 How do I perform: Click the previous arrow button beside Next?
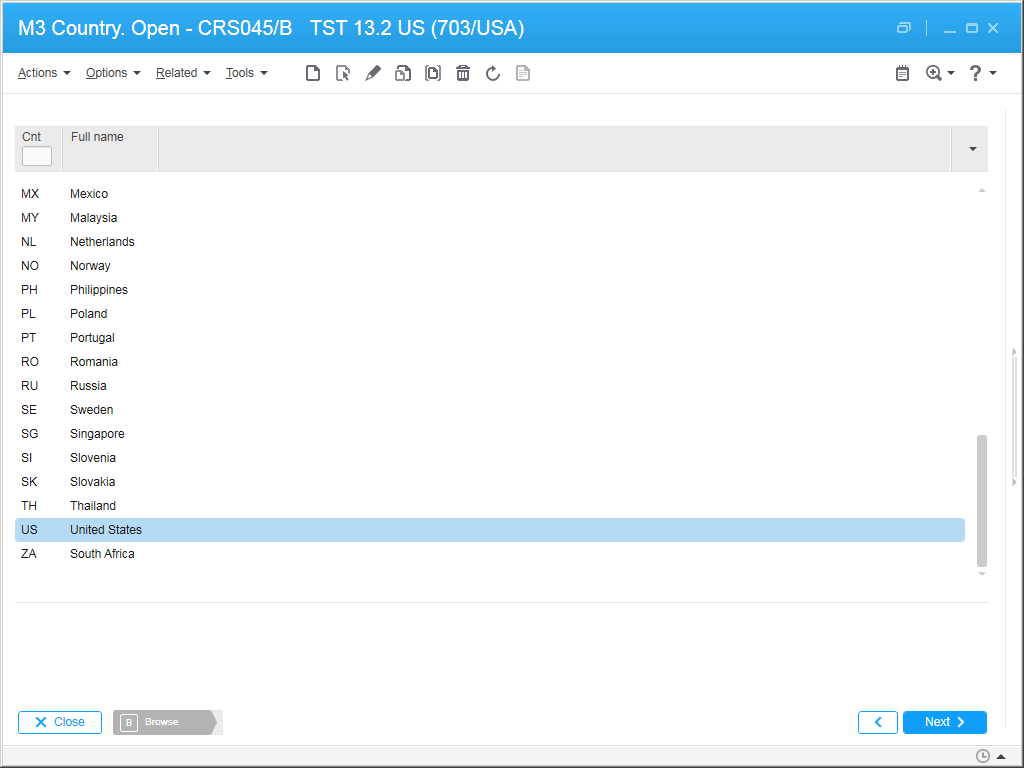point(878,722)
